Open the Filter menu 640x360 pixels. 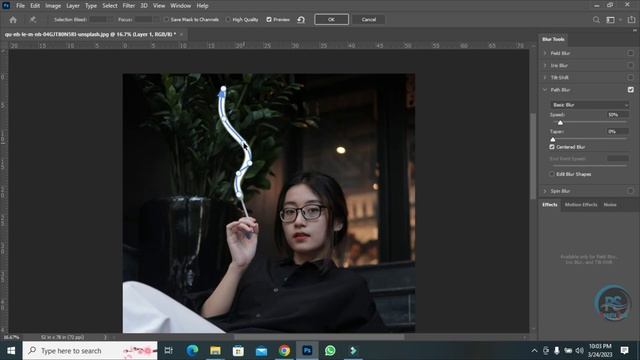[x=129, y=6]
